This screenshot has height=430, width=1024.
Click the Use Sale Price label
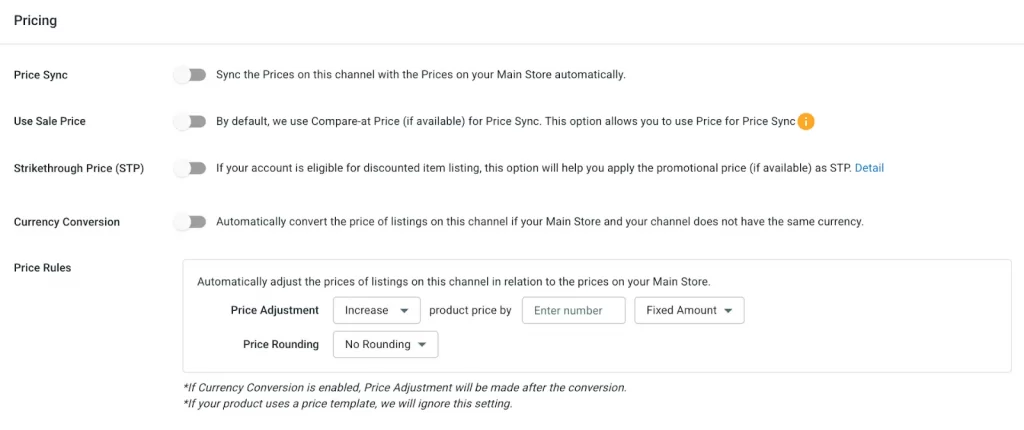[50, 122]
